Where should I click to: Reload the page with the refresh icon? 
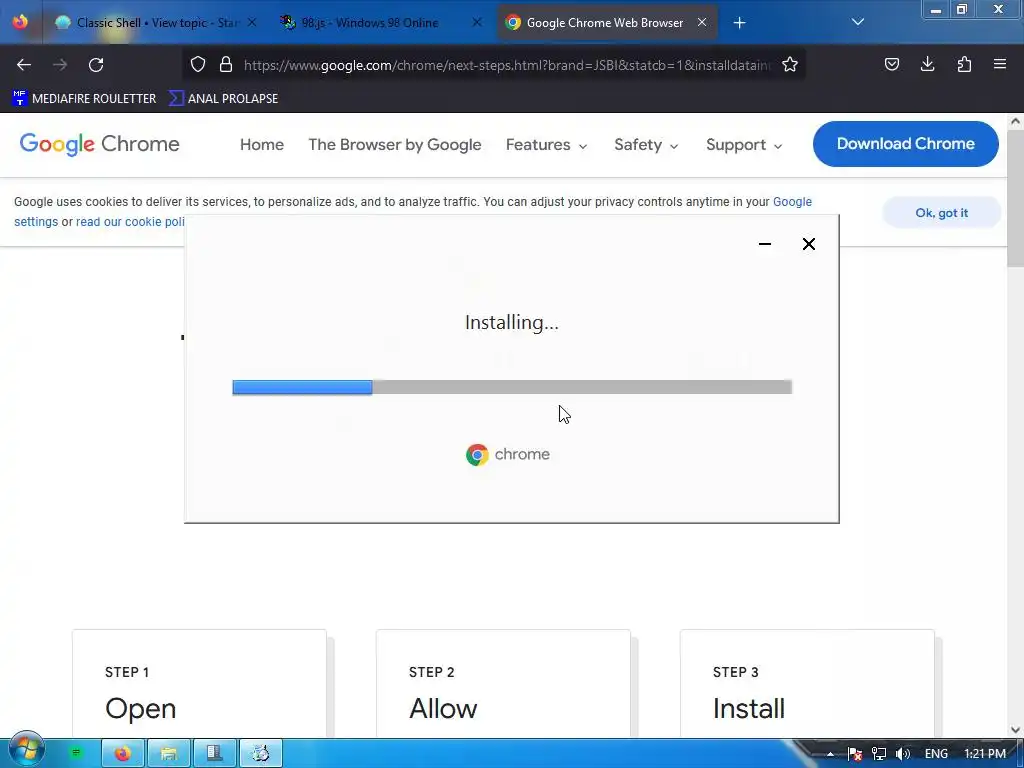[96, 64]
